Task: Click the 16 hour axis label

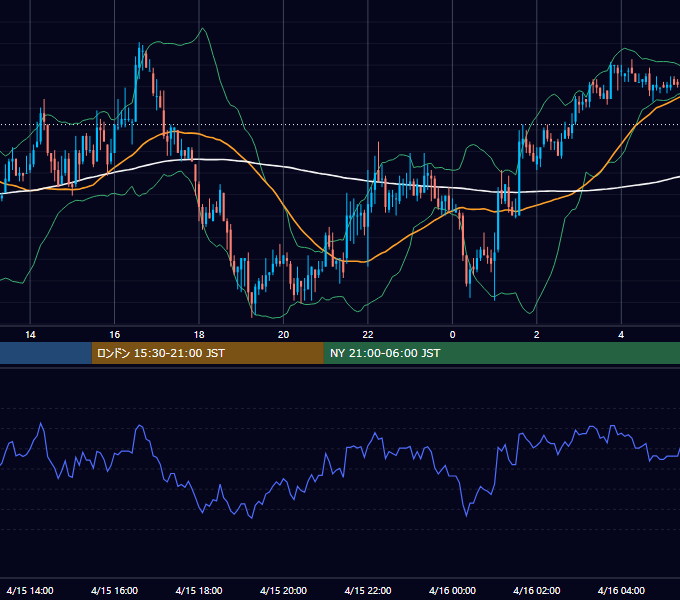Action: click(114, 335)
